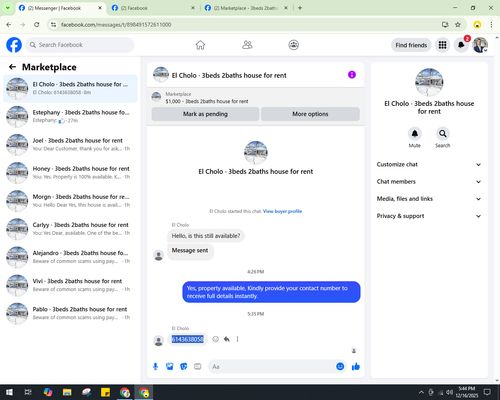500x400 pixels.
Task: Click Mark as pending button
Action: [205, 114]
